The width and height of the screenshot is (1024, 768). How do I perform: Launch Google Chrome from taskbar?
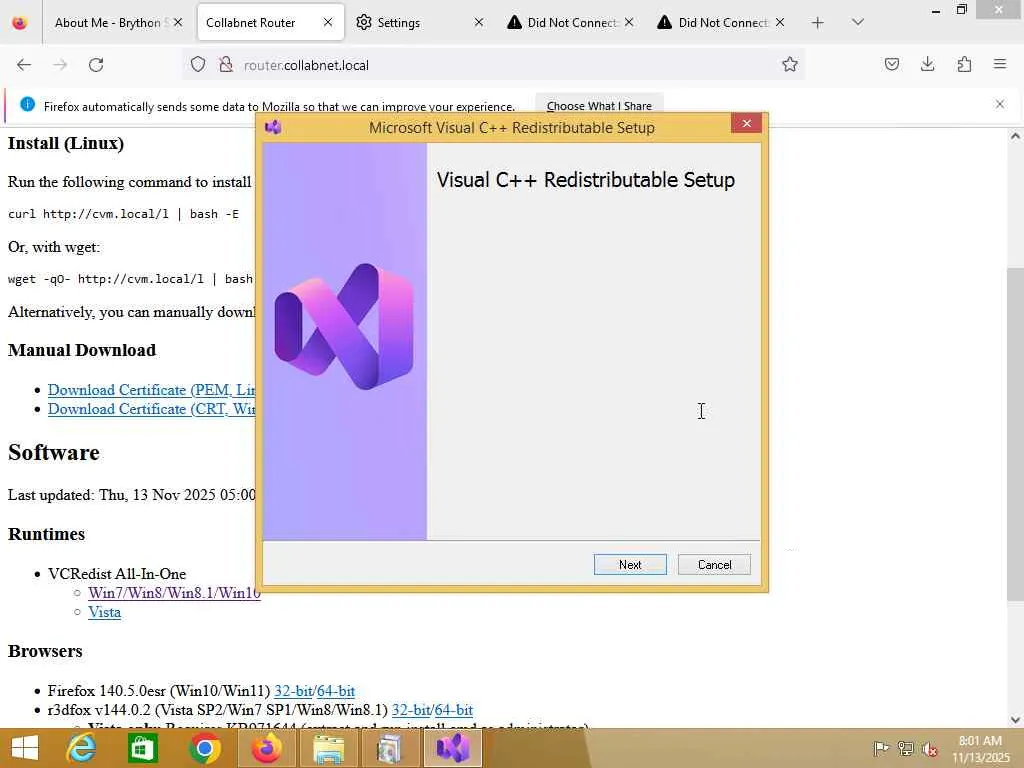pos(204,748)
